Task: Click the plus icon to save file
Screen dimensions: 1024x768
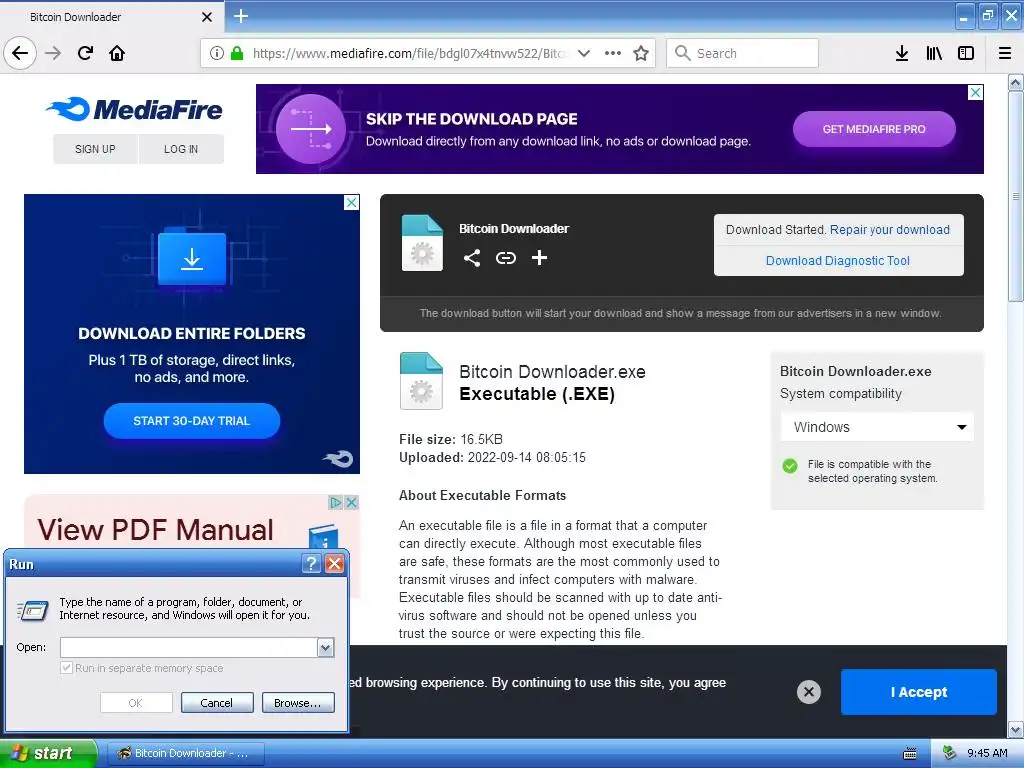Action: click(539, 258)
